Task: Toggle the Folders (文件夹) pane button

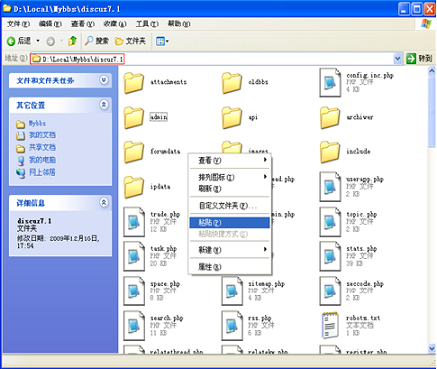Action: point(130,41)
